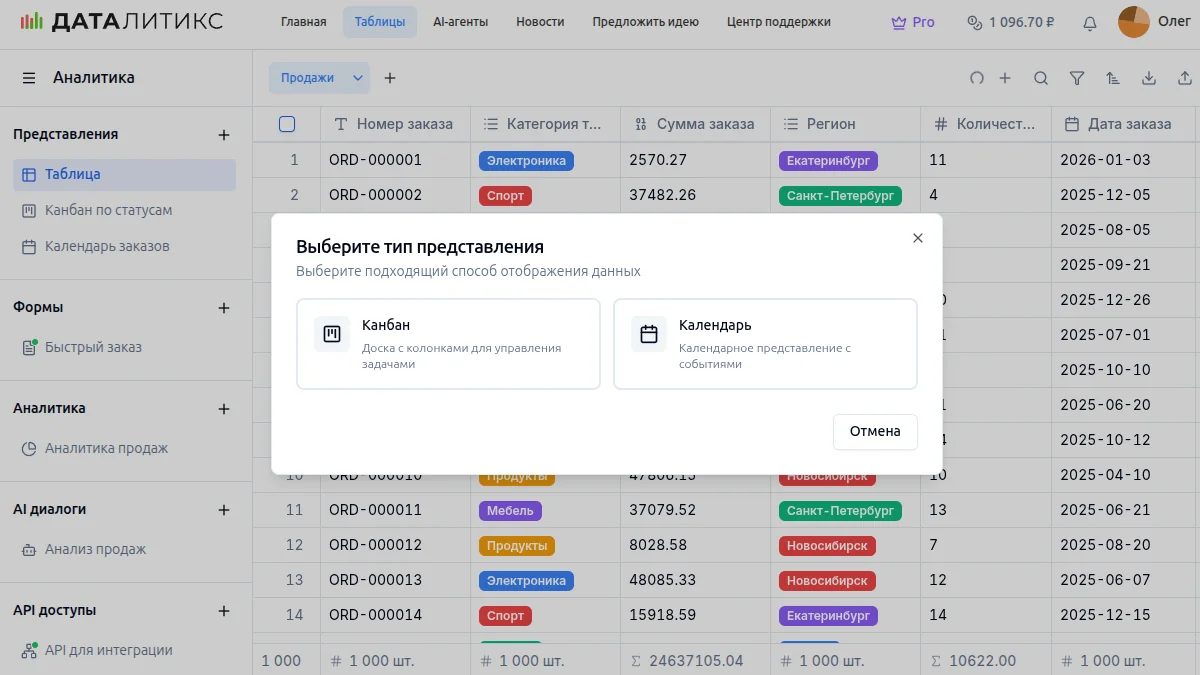
Task: Expand the Продажи tab dropdown chevron
Action: point(357,78)
